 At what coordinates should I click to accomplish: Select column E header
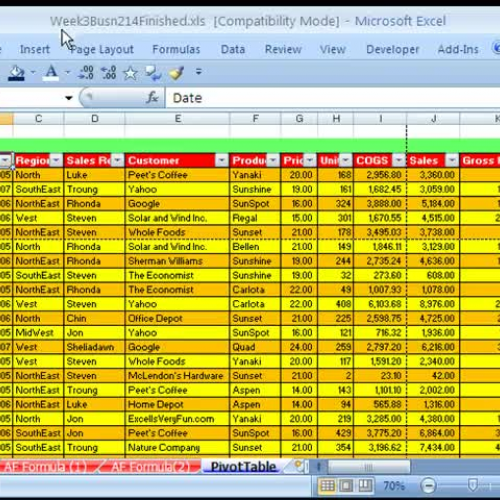point(178,119)
